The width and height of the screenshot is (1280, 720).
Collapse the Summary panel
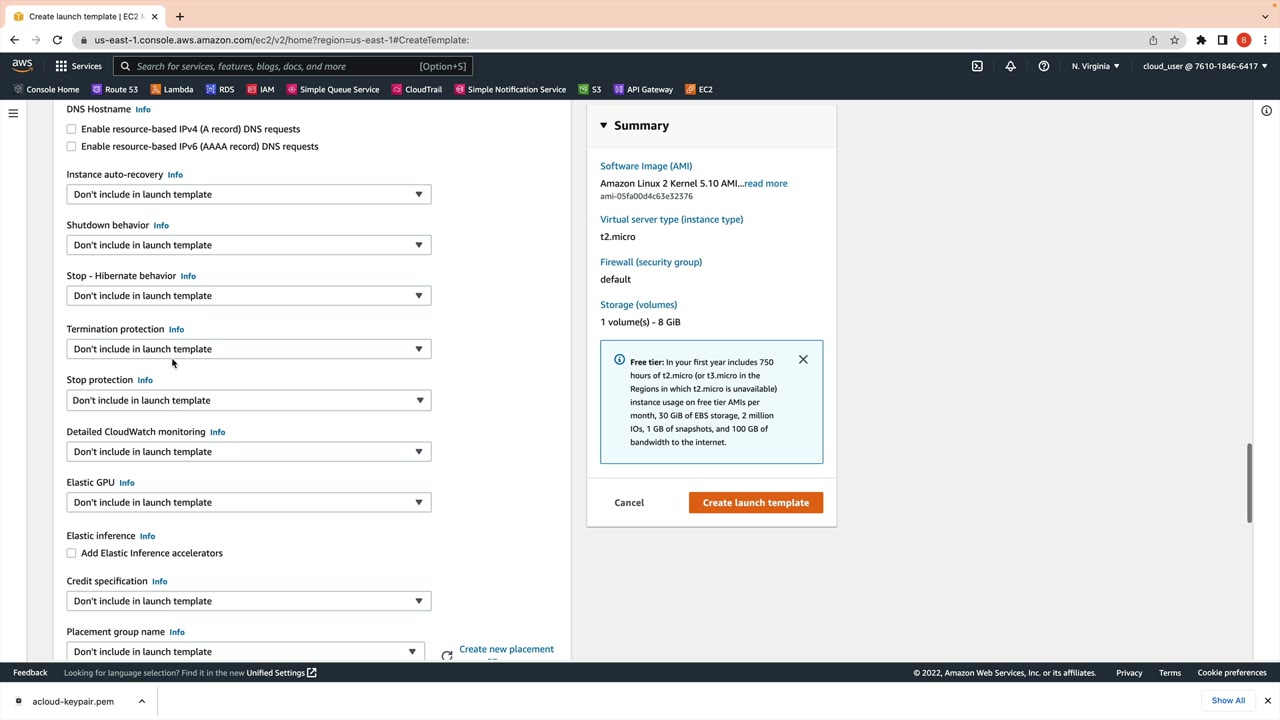click(603, 125)
